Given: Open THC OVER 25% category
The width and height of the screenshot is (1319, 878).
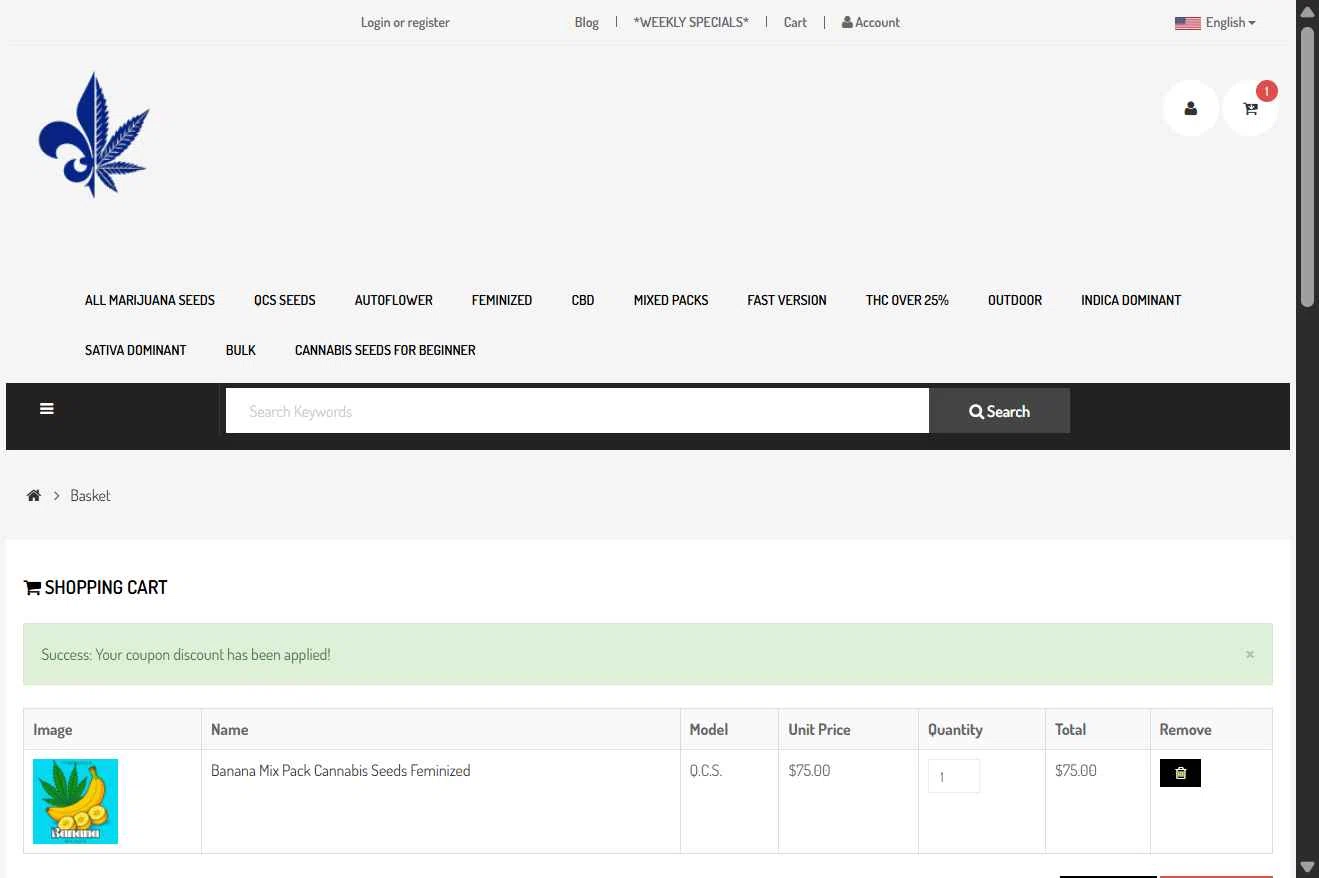Looking at the screenshot, I should tap(907, 300).
